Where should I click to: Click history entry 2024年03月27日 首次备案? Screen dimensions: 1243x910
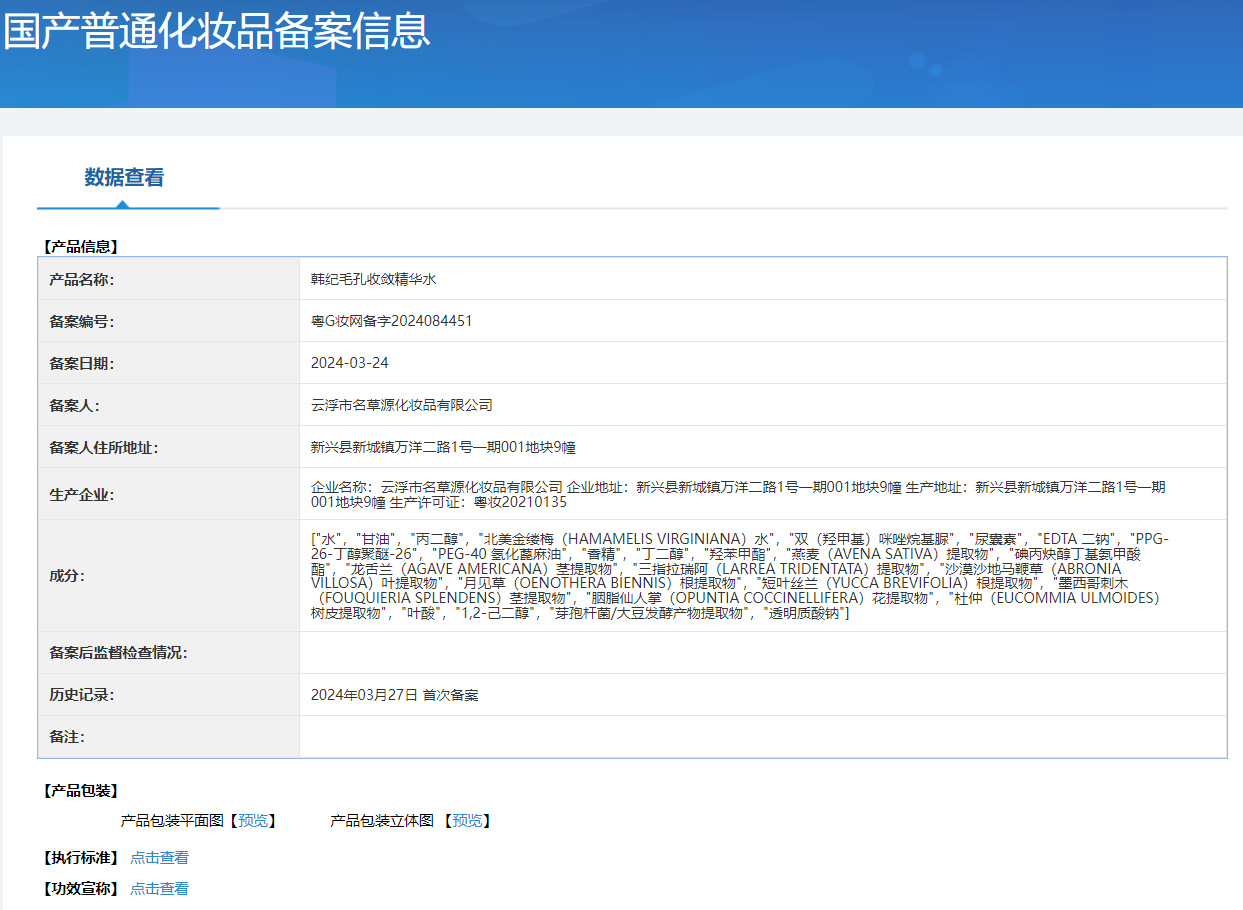[395, 695]
